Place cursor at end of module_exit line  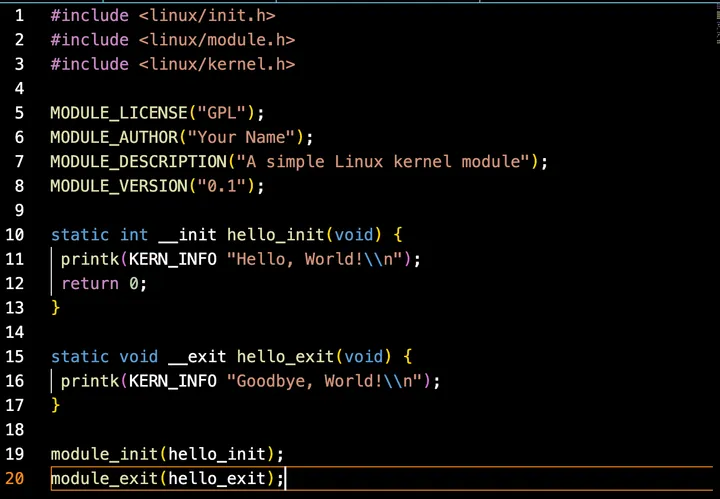[286, 479]
